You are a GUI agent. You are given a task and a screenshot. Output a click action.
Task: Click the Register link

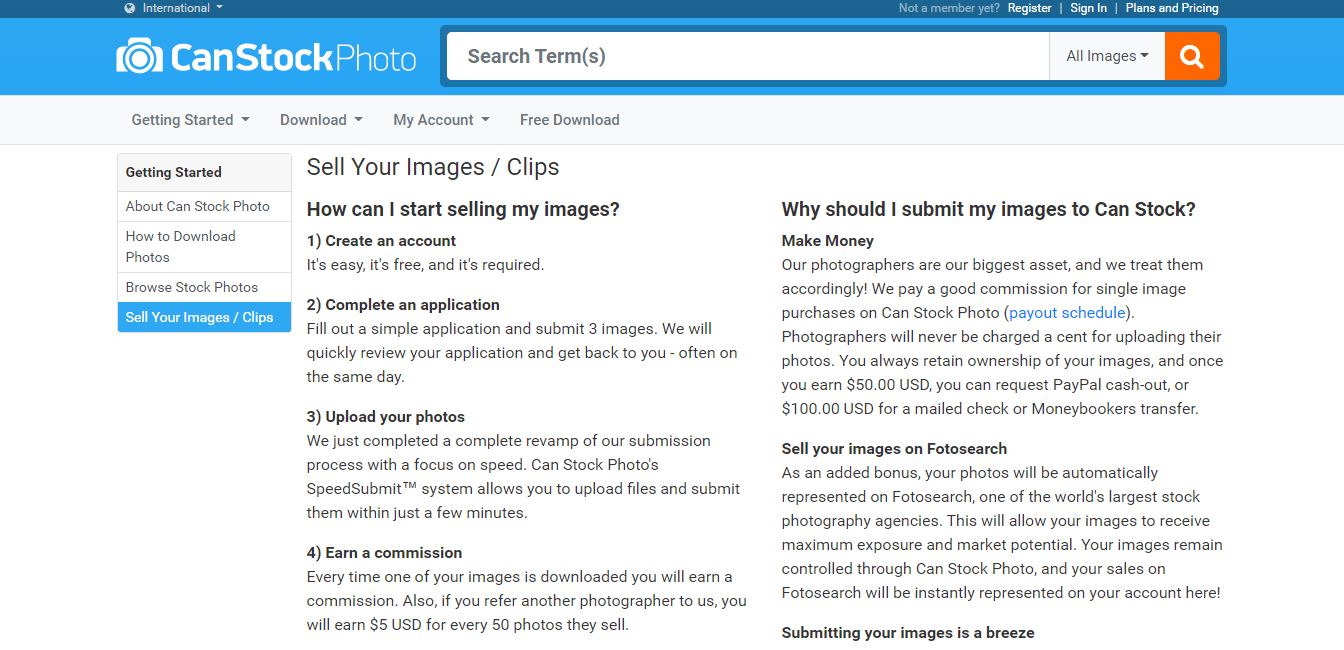1029,8
